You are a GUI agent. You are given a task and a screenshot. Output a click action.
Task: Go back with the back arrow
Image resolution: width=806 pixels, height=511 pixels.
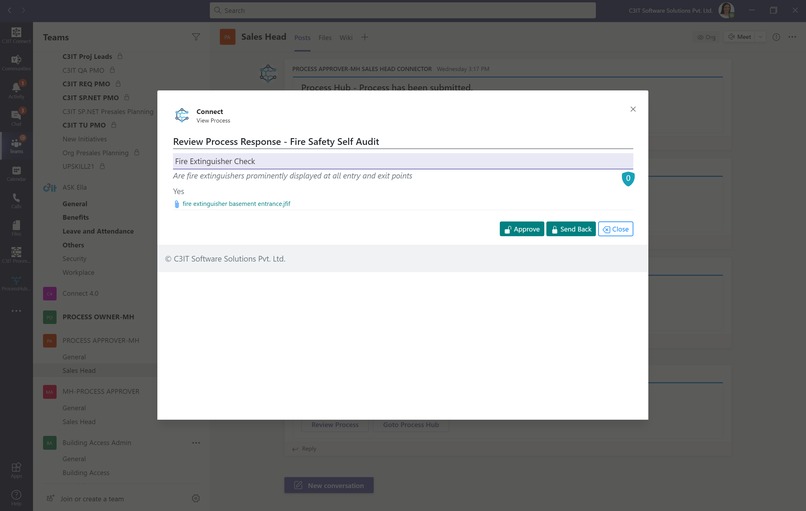coord(10,10)
